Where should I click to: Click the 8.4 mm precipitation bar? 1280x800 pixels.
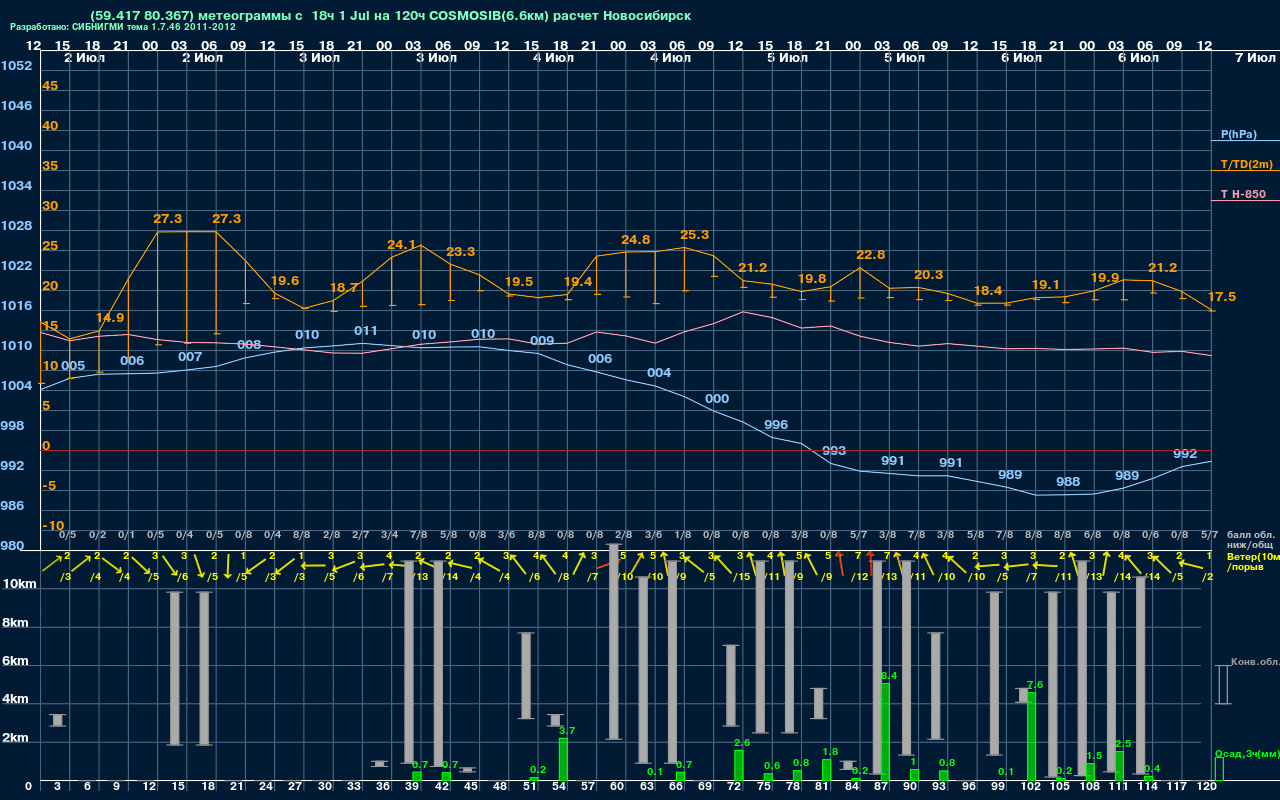point(886,732)
